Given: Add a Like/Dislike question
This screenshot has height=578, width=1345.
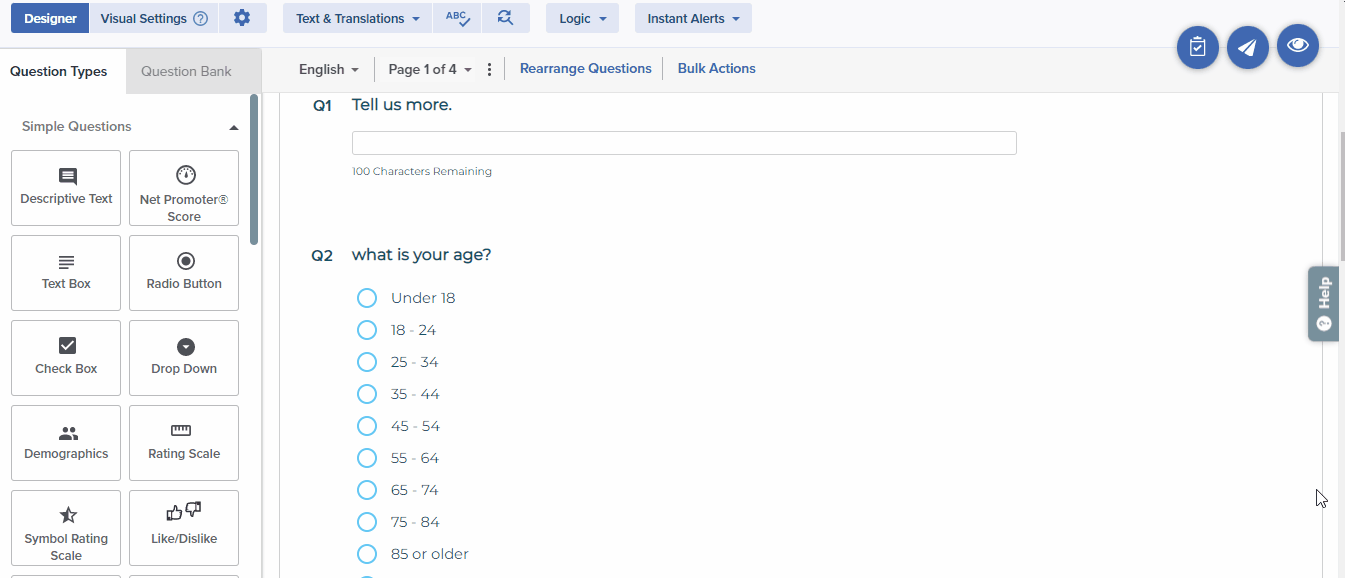Looking at the screenshot, I should click(184, 528).
